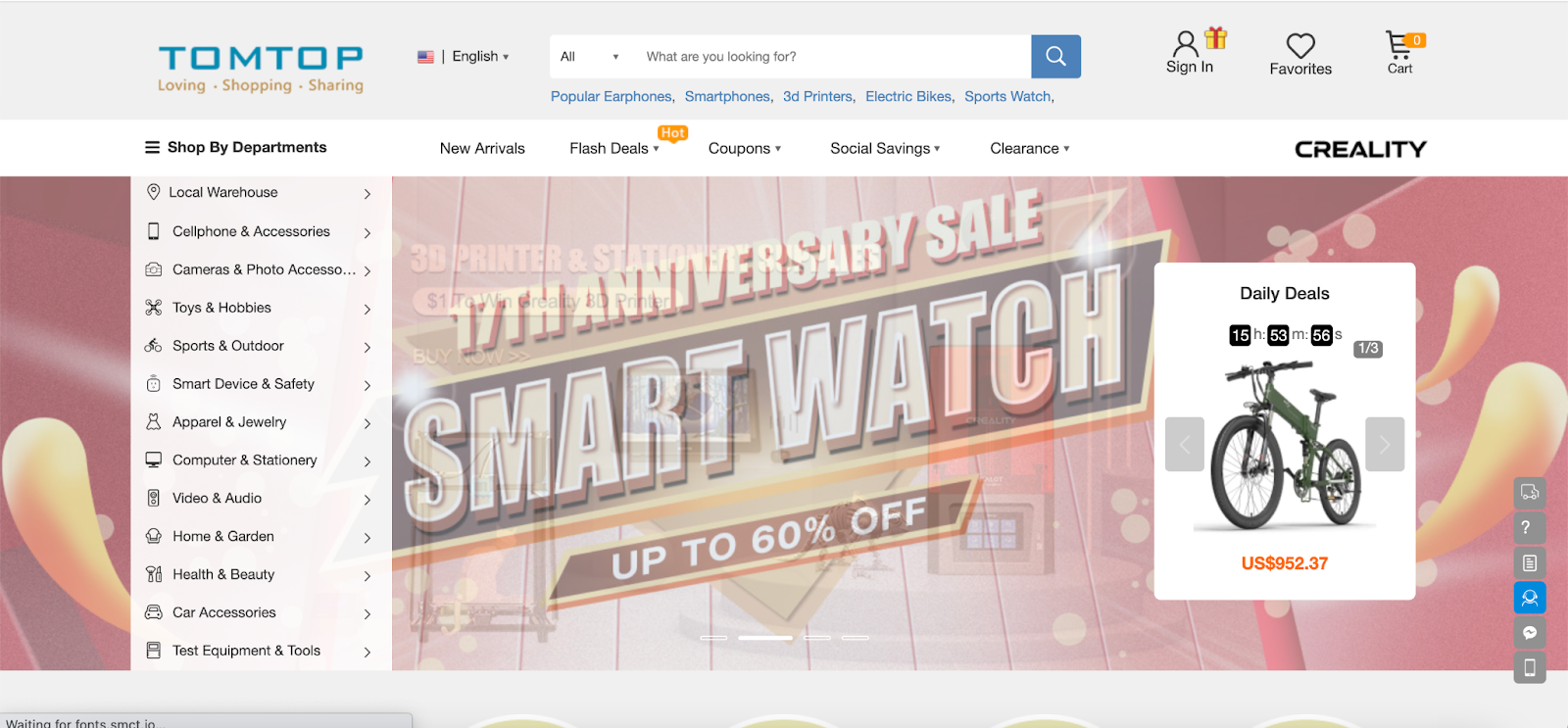This screenshot has height=728, width=1568.
Task: Expand the Local Warehouse chevron arrow
Action: coord(367,194)
